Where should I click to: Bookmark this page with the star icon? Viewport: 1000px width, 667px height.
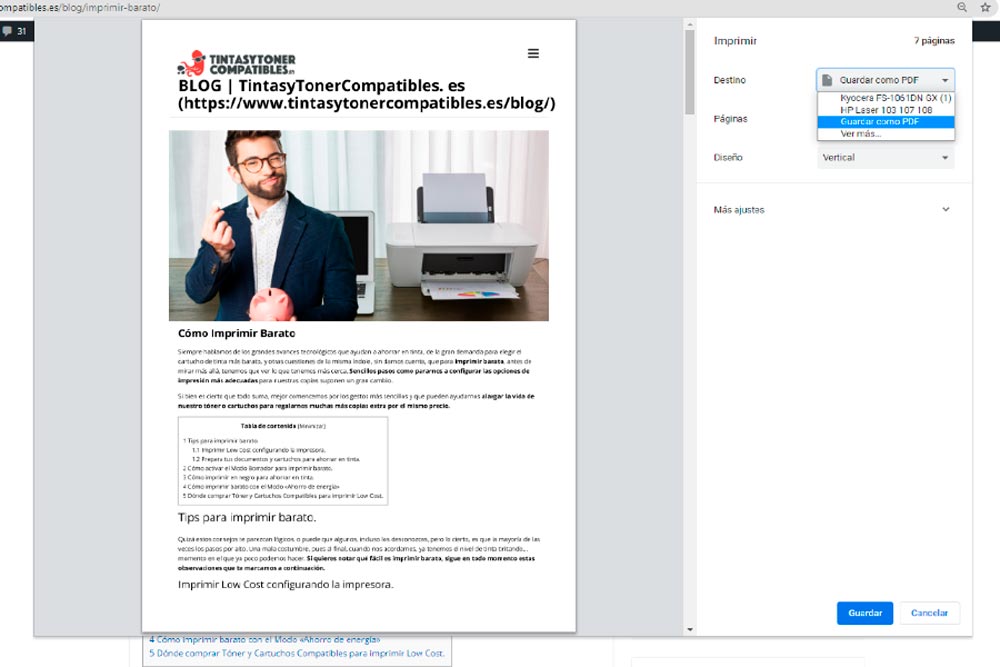point(985,7)
